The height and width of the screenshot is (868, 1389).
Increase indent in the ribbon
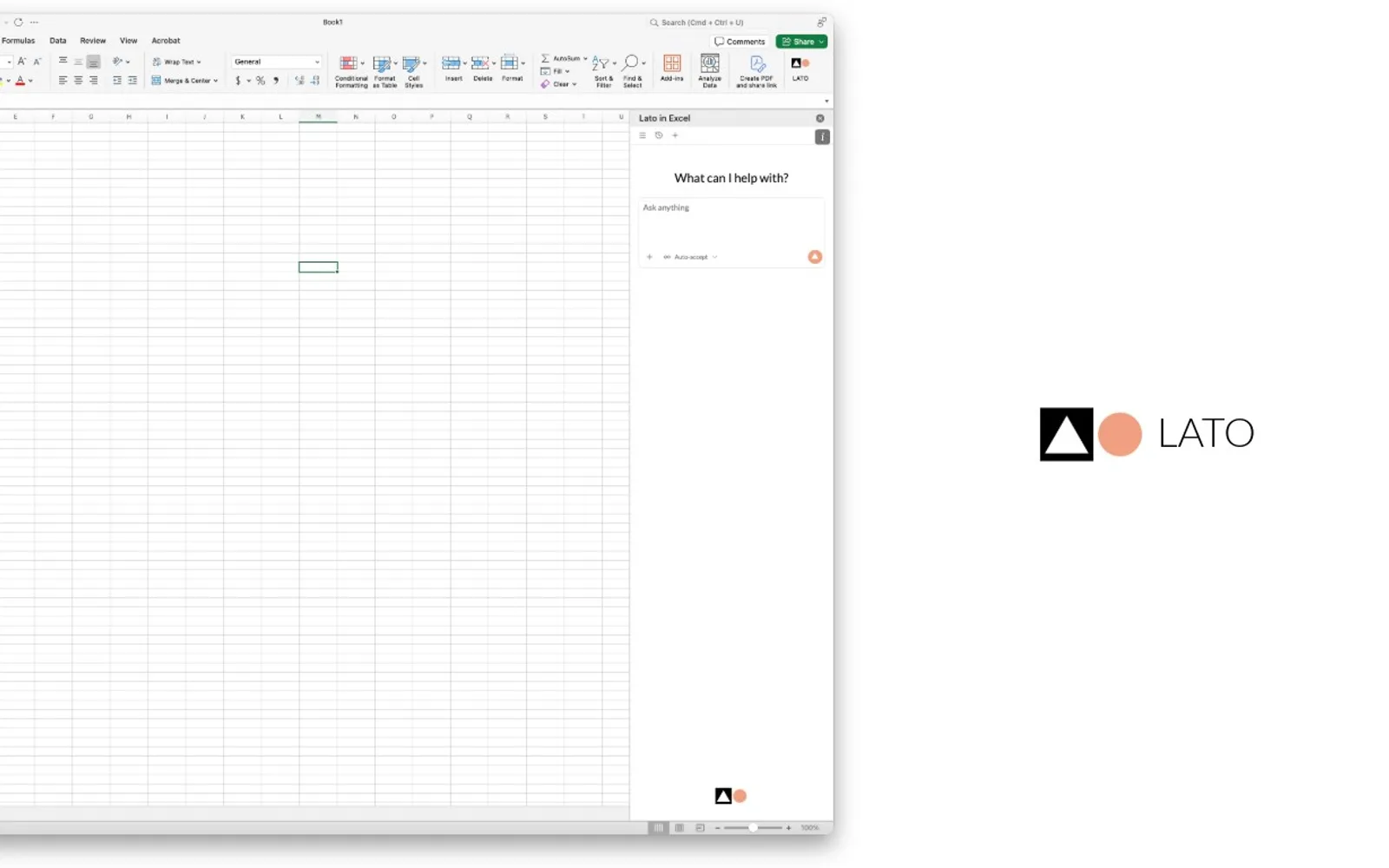(132, 81)
